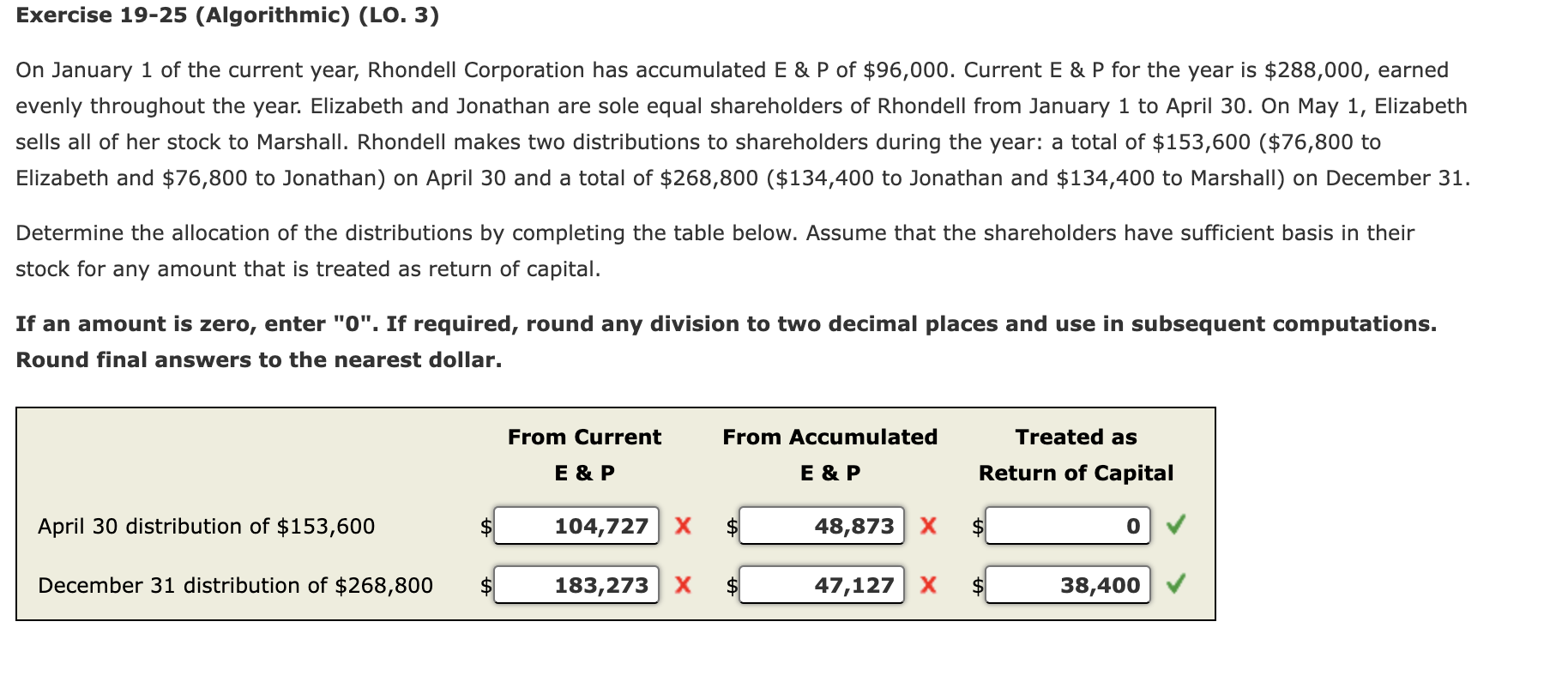Select the field containing 47,127

(821, 586)
